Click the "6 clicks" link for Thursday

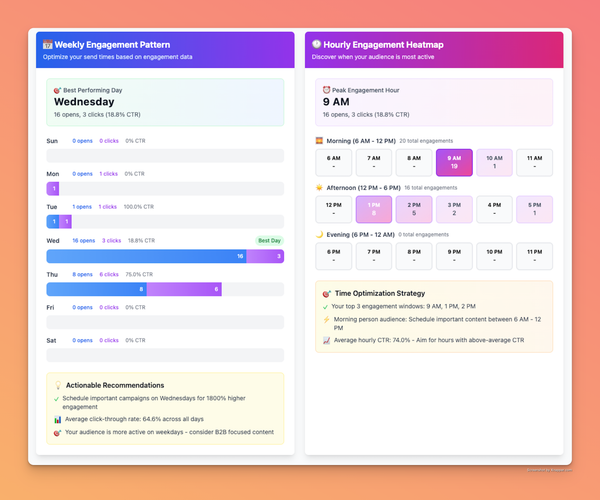click(x=109, y=274)
